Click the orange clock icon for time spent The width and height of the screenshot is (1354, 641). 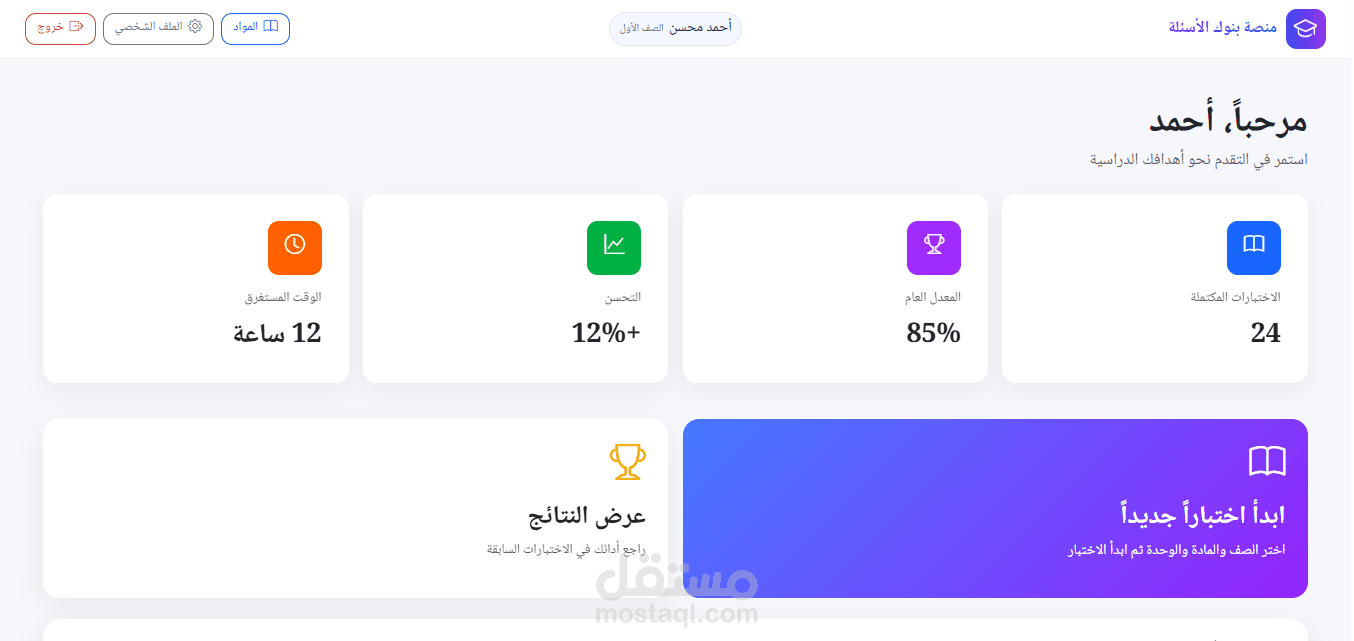point(294,247)
